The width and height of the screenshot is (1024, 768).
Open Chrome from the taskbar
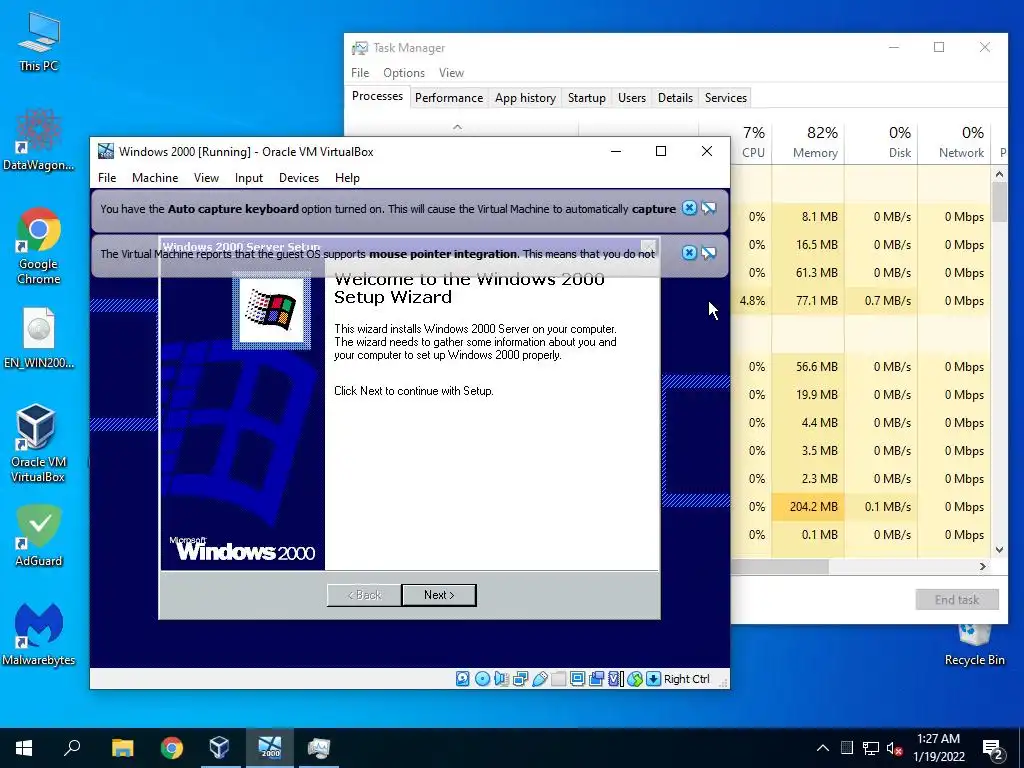[x=172, y=748]
